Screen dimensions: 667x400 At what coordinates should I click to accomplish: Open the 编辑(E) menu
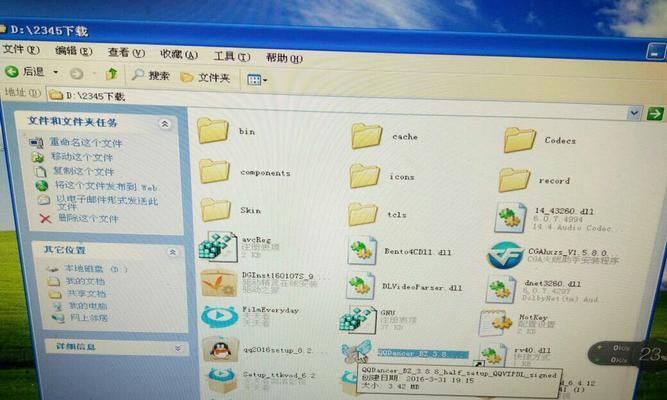point(74,51)
